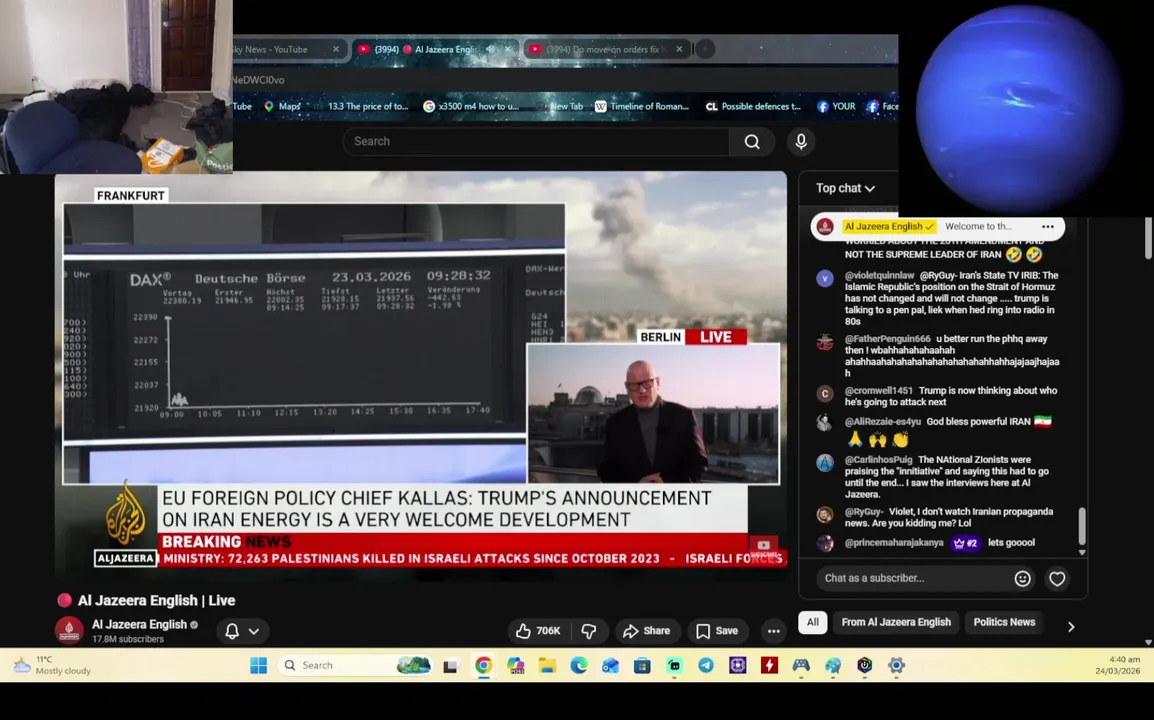Open the Maps bookmark
Image resolution: width=1154 pixels, height=720 pixels.
(282, 107)
